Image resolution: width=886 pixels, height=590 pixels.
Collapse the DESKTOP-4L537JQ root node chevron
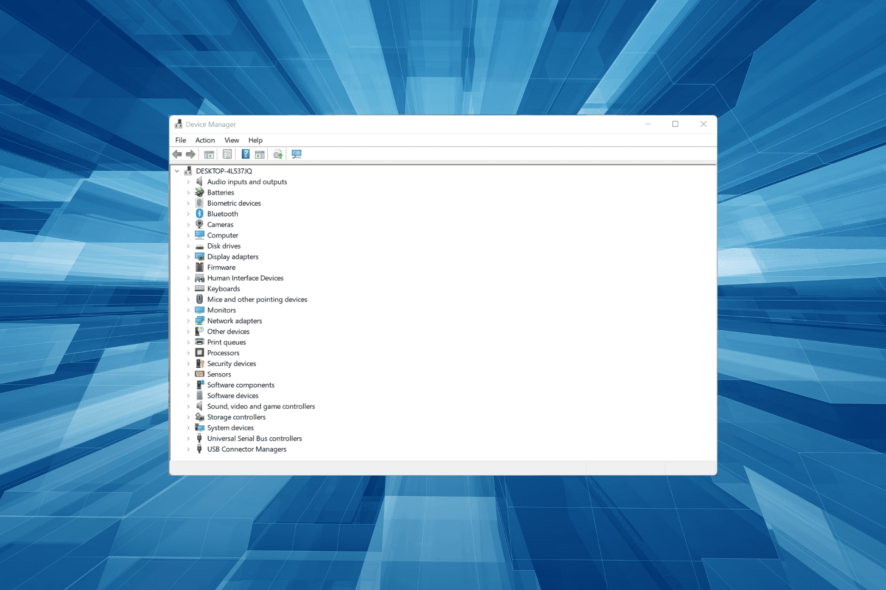(x=177, y=171)
